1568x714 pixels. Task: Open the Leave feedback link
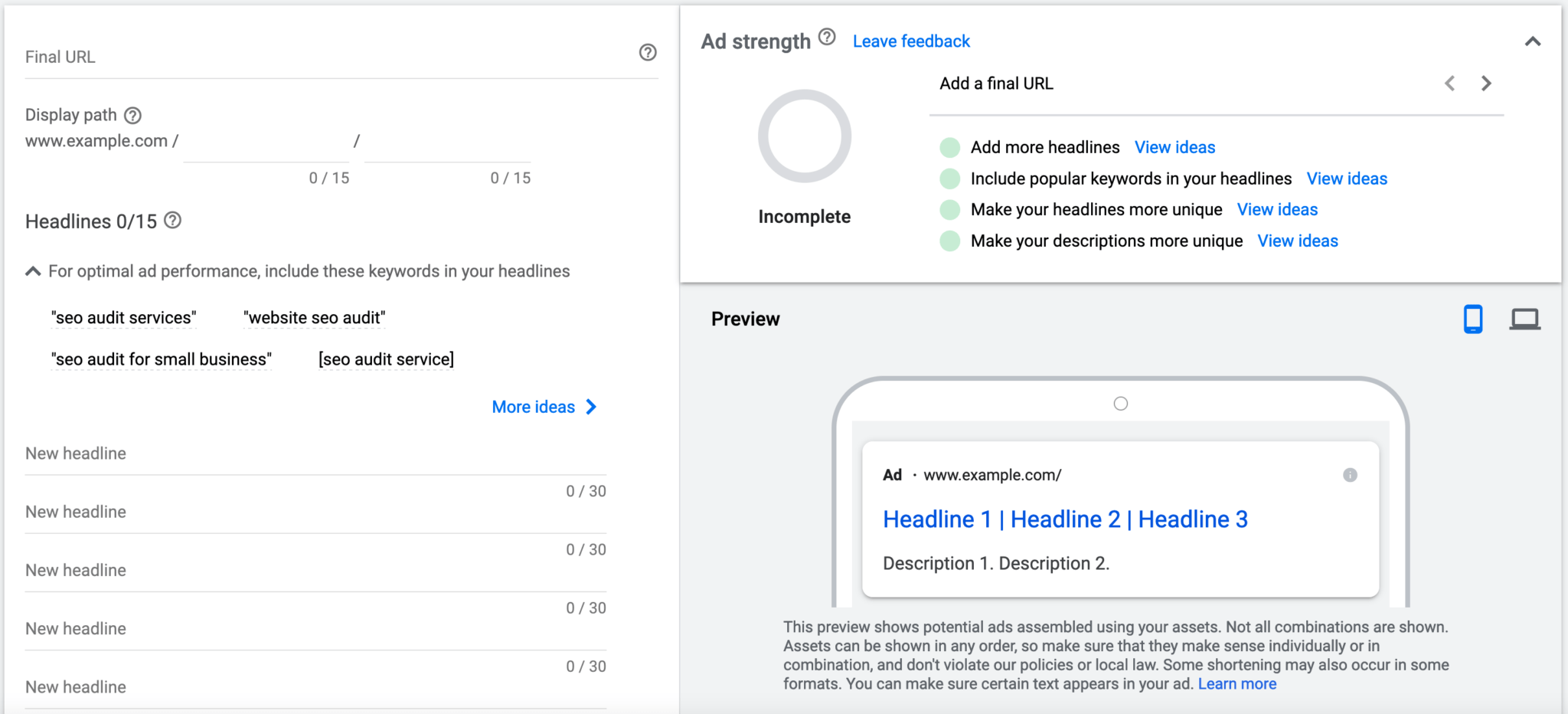click(910, 41)
